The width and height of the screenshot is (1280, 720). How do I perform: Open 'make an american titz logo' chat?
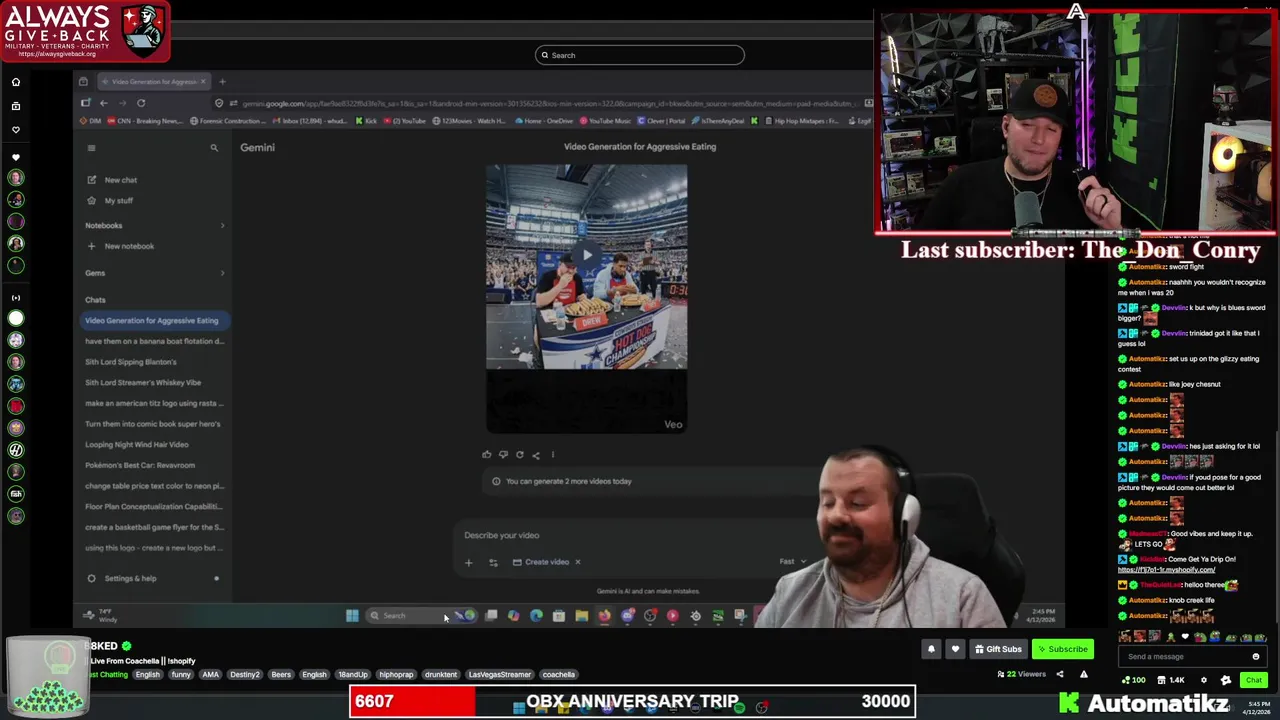[155, 403]
